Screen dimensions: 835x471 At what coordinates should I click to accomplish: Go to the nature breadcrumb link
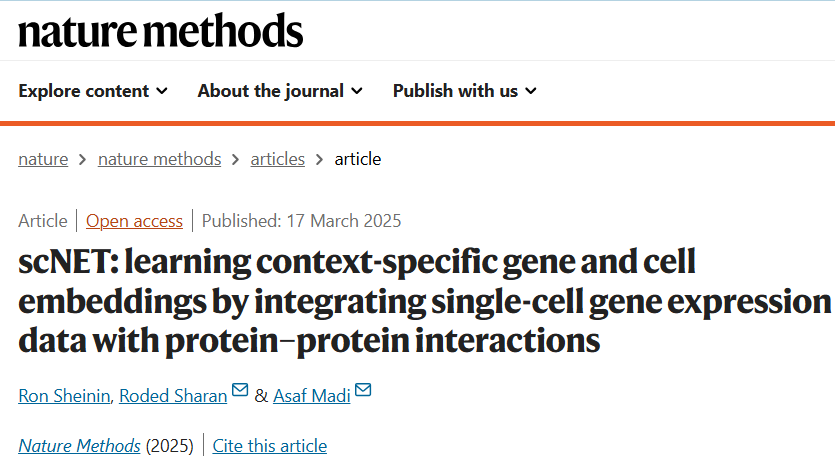pyautogui.click(x=43, y=159)
